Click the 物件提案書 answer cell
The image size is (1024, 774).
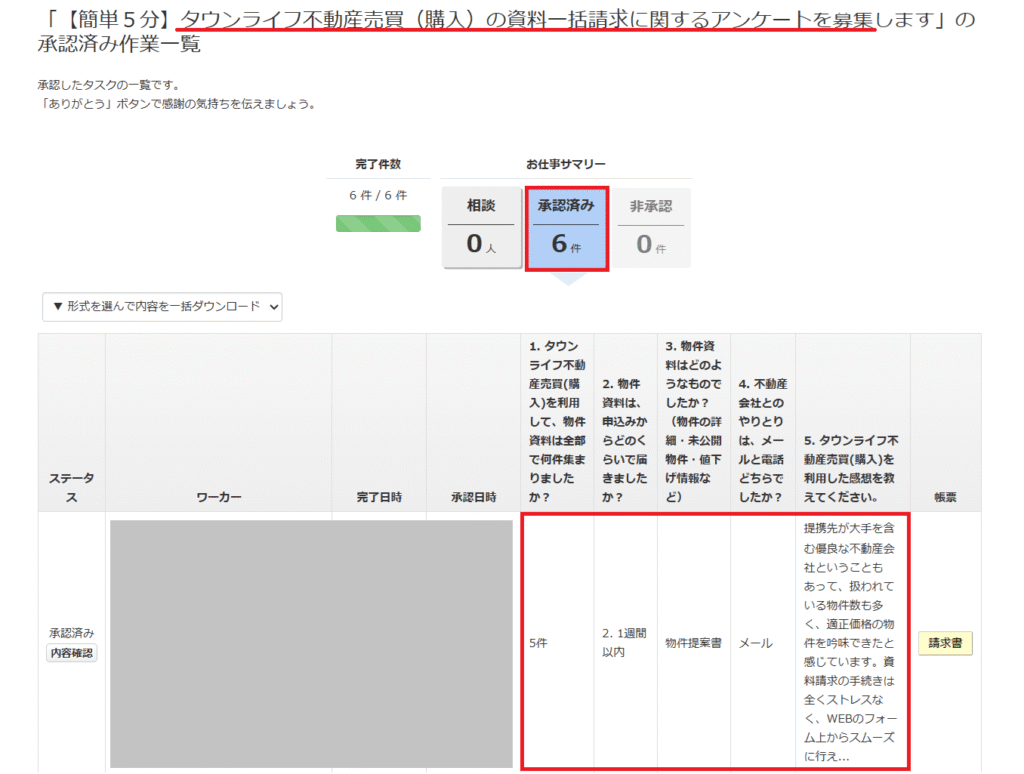(694, 643)
